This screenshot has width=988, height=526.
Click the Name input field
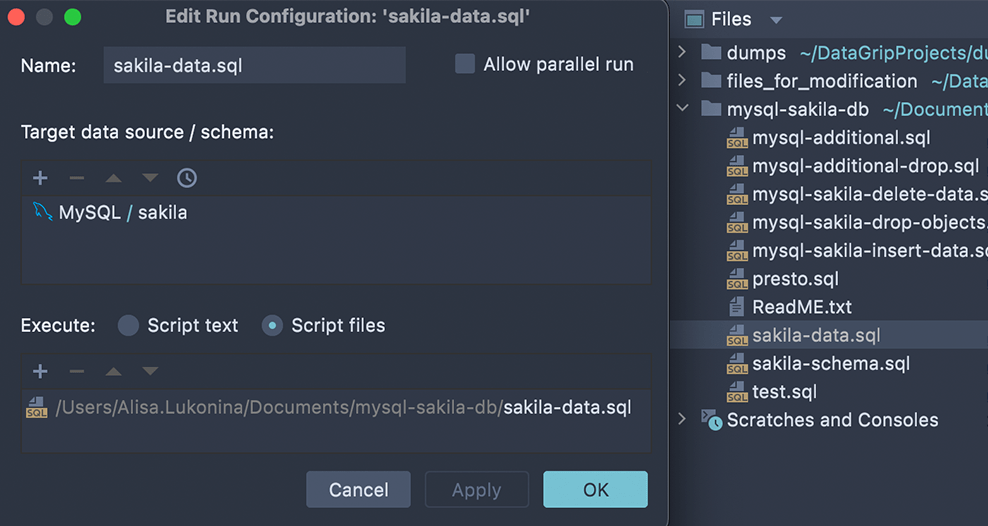[x=255, y=65]
